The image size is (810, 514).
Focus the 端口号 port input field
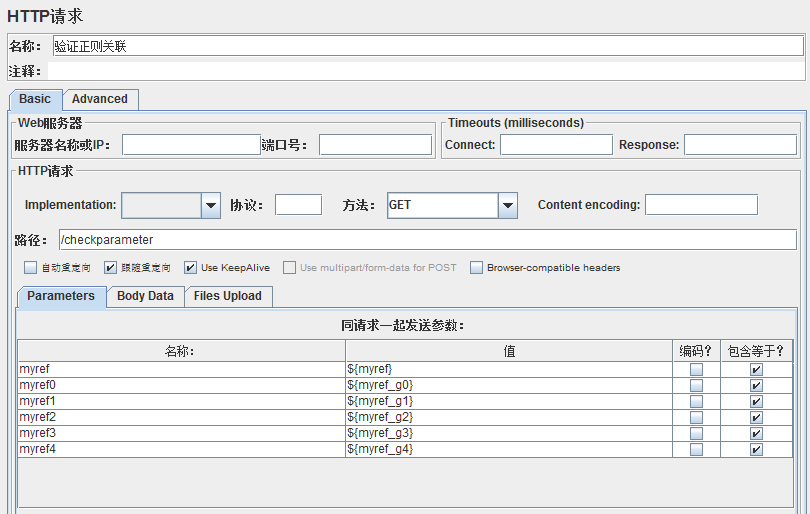[x=375, y=145]
